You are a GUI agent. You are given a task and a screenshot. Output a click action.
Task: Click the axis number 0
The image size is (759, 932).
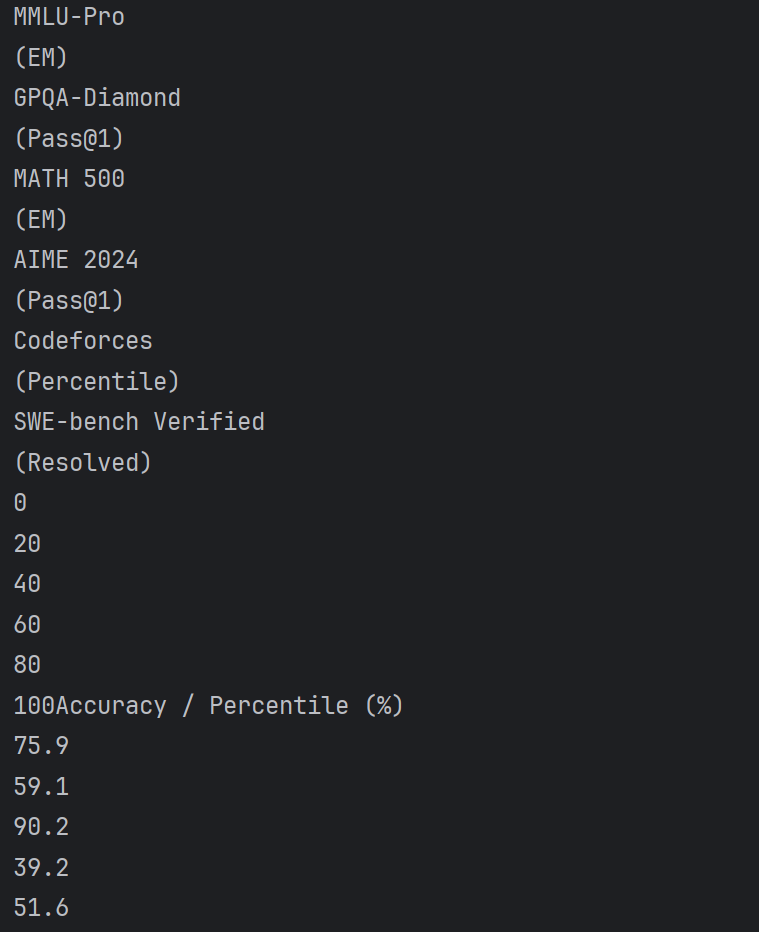click(x=20, y=503)
